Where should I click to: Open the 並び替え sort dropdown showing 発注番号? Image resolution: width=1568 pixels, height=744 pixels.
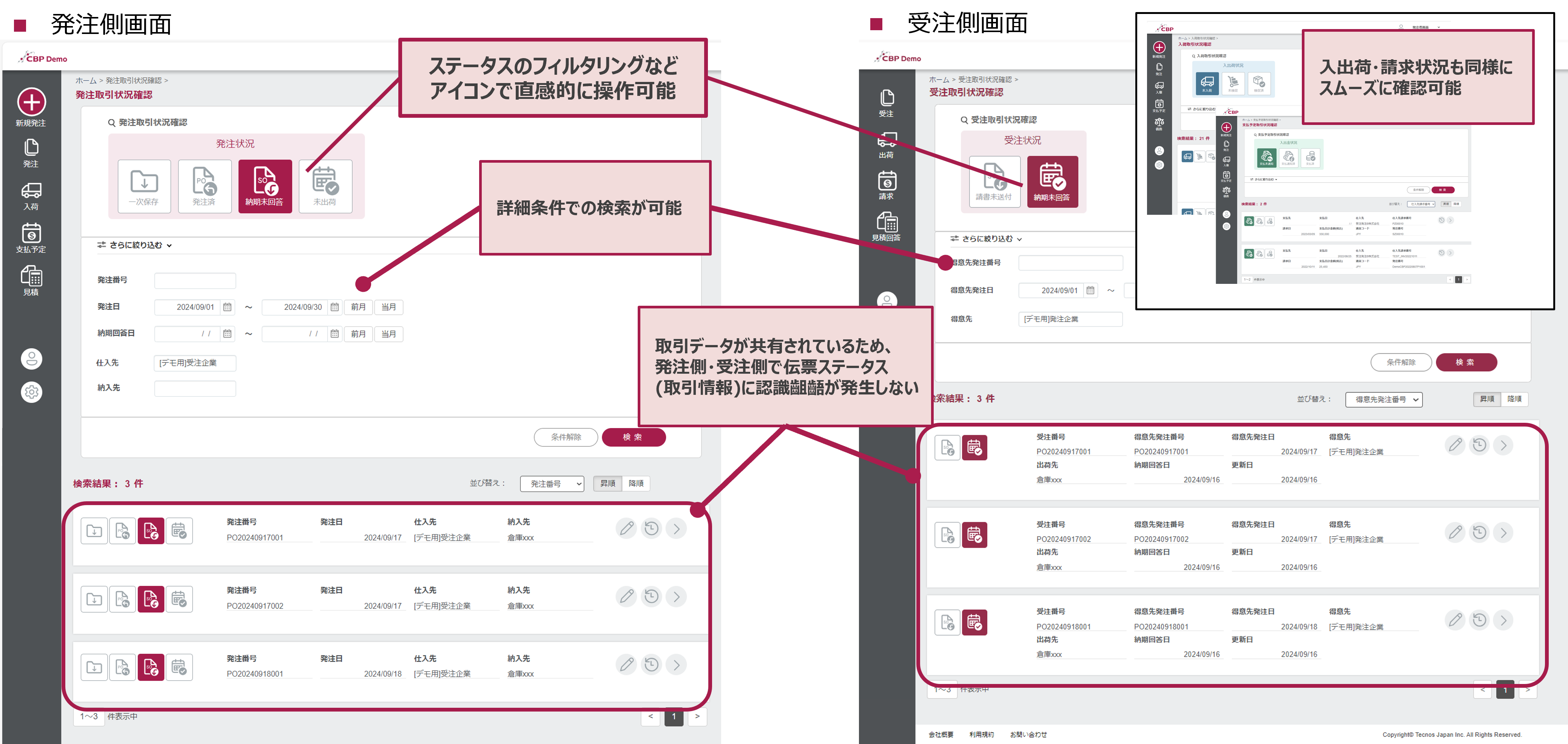point(551,484)
